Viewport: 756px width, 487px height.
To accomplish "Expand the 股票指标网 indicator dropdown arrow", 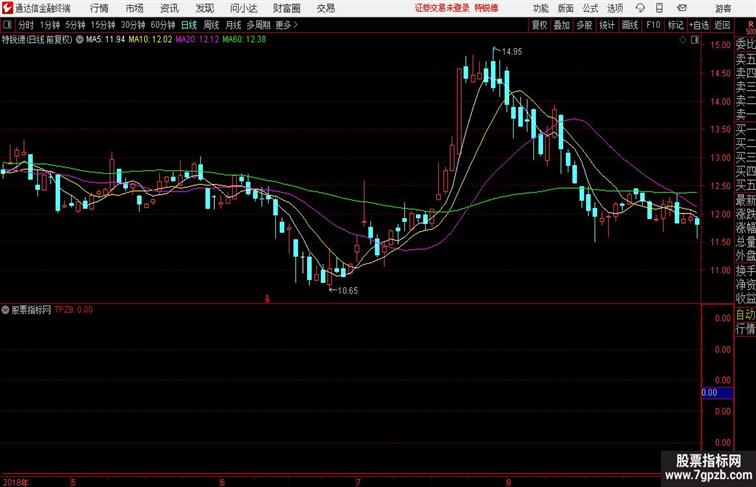I will [x=5, y=310].
